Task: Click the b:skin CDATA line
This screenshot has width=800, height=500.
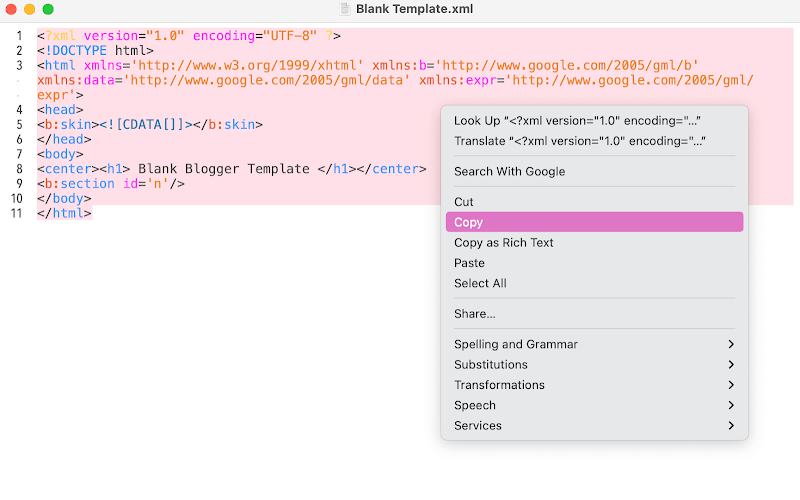Action: (x=150, y=125)
